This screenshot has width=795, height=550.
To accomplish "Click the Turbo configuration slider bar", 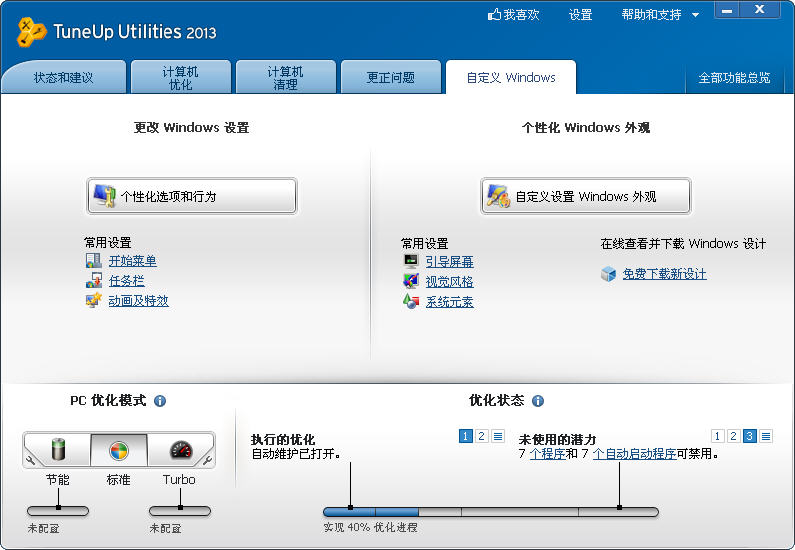I will [x=180, y=510].
